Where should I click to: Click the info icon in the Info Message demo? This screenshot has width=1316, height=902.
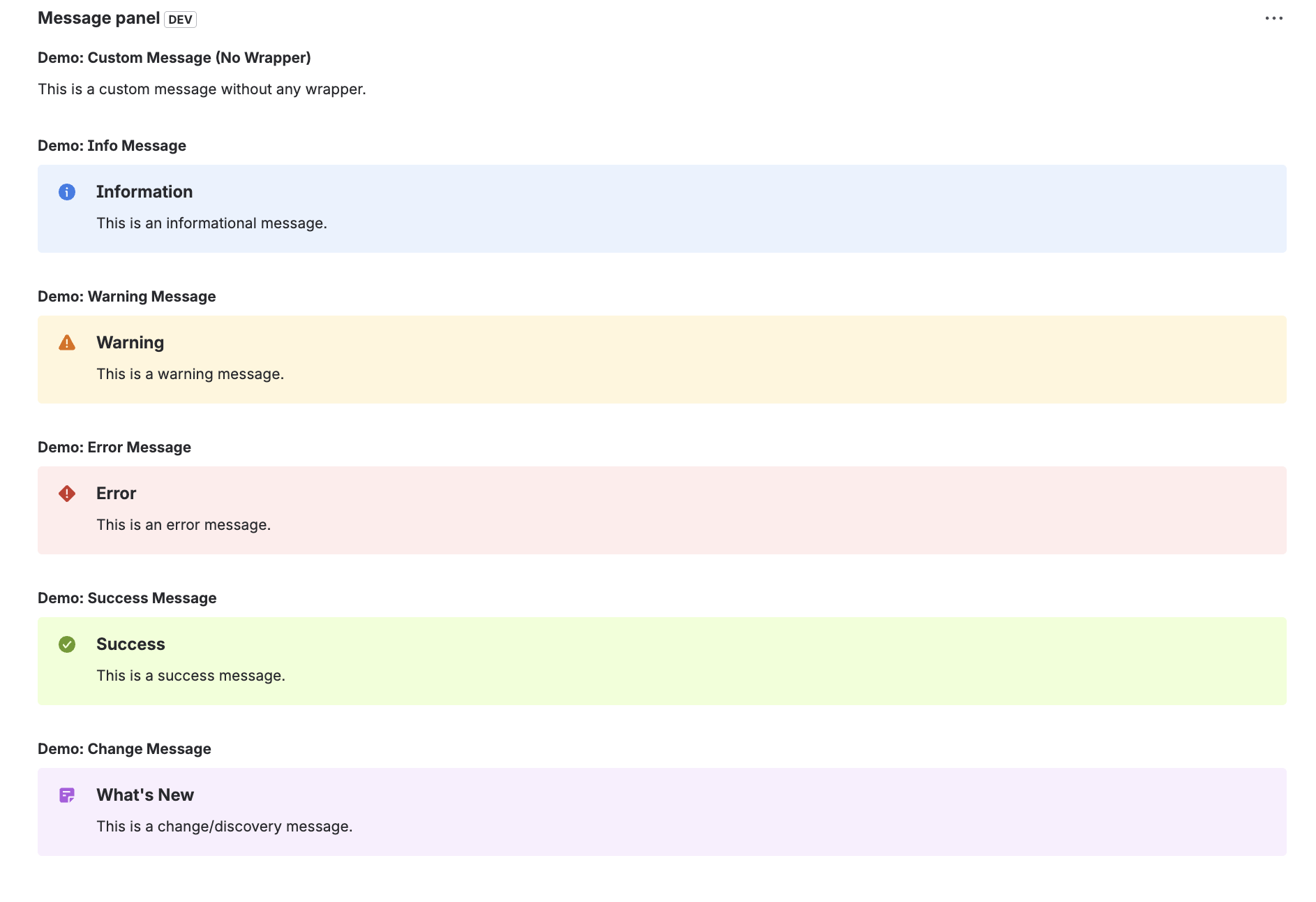pos(67,192)
